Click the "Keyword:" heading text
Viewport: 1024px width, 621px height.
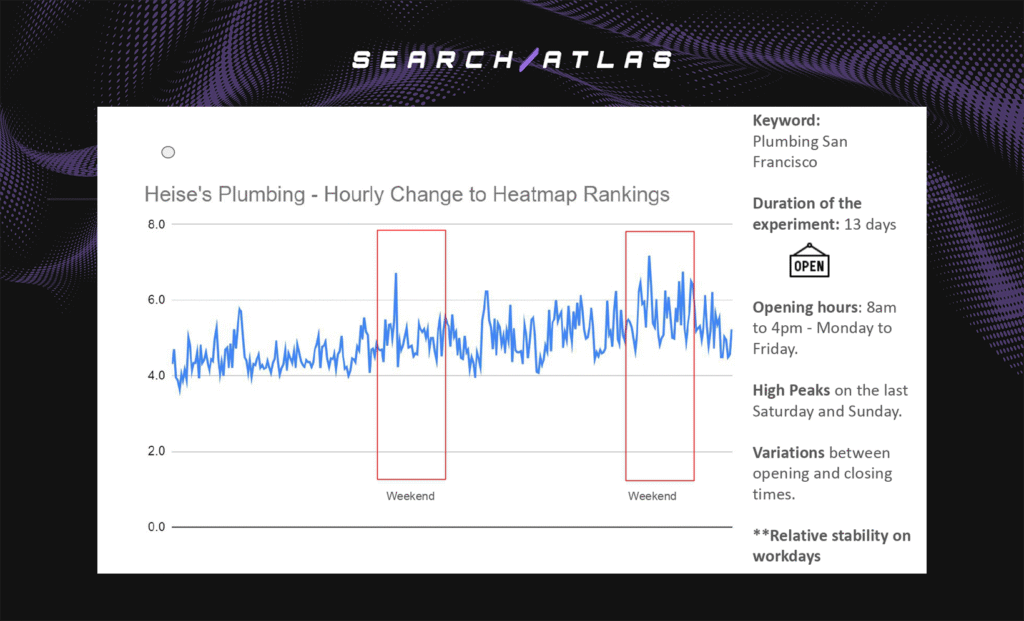786,120
